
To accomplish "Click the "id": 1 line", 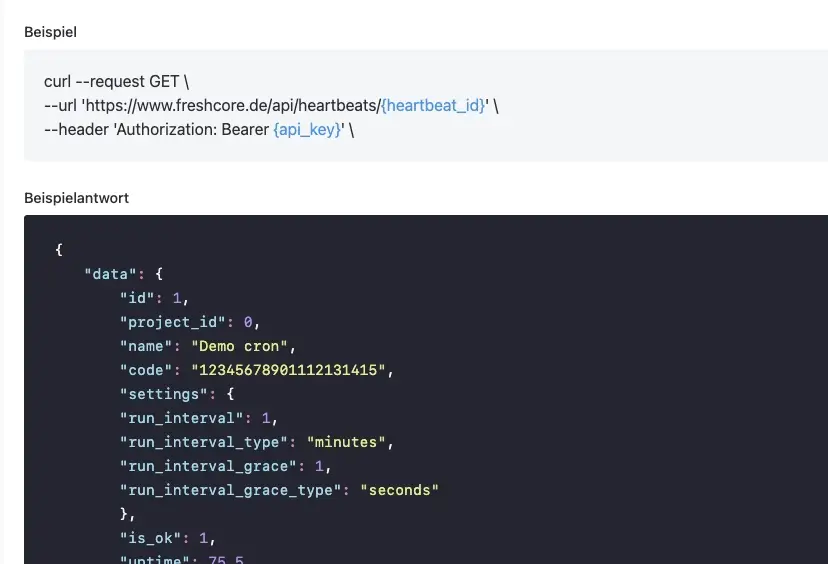I will [154, 298].
